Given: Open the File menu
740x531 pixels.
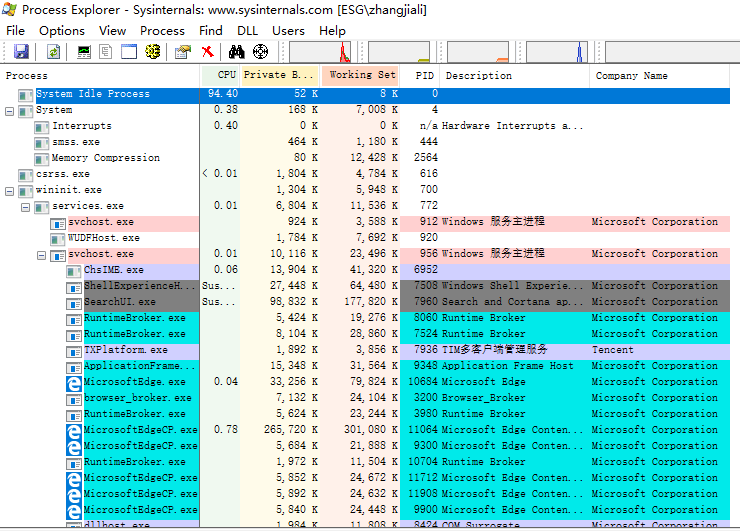Looking at the screenshot, I should (x=15, y=31).
